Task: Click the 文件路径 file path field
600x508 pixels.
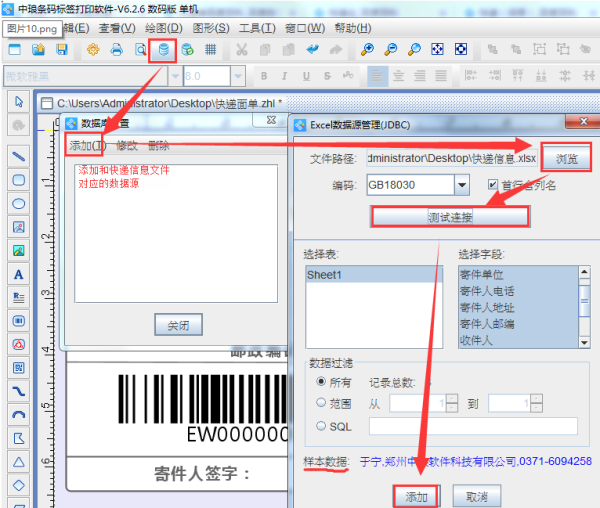Action: [x=452, y=158]
